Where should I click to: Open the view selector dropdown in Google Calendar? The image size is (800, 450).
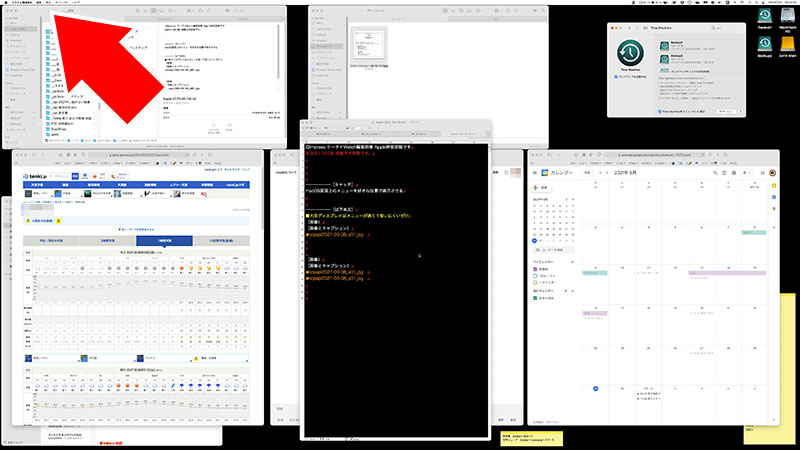[x=746, y=173]
